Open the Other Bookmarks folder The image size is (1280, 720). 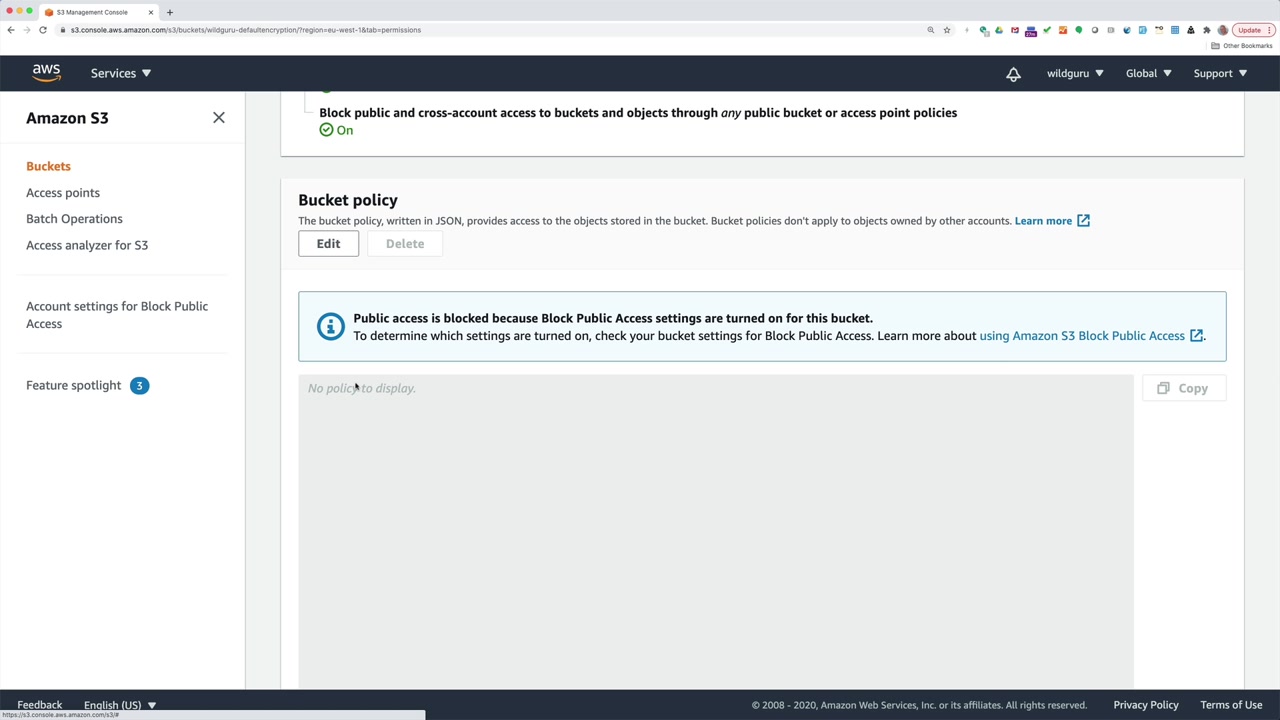(x=1242, y=46)
